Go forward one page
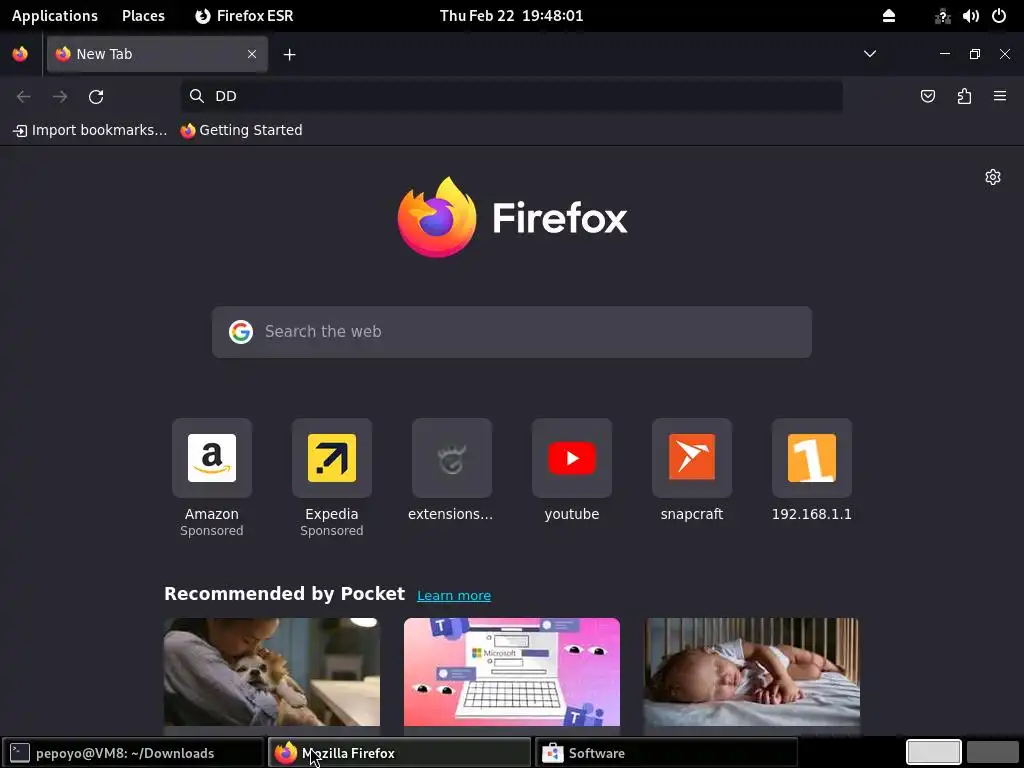Screen dimensions: 1024x768 60,97
